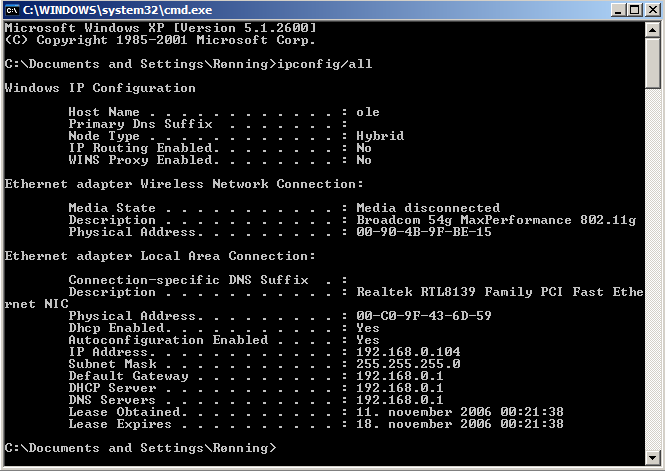Click the vertical scrollbar thumb
Screen dimensions: 665x471
(x=652, y=63)
